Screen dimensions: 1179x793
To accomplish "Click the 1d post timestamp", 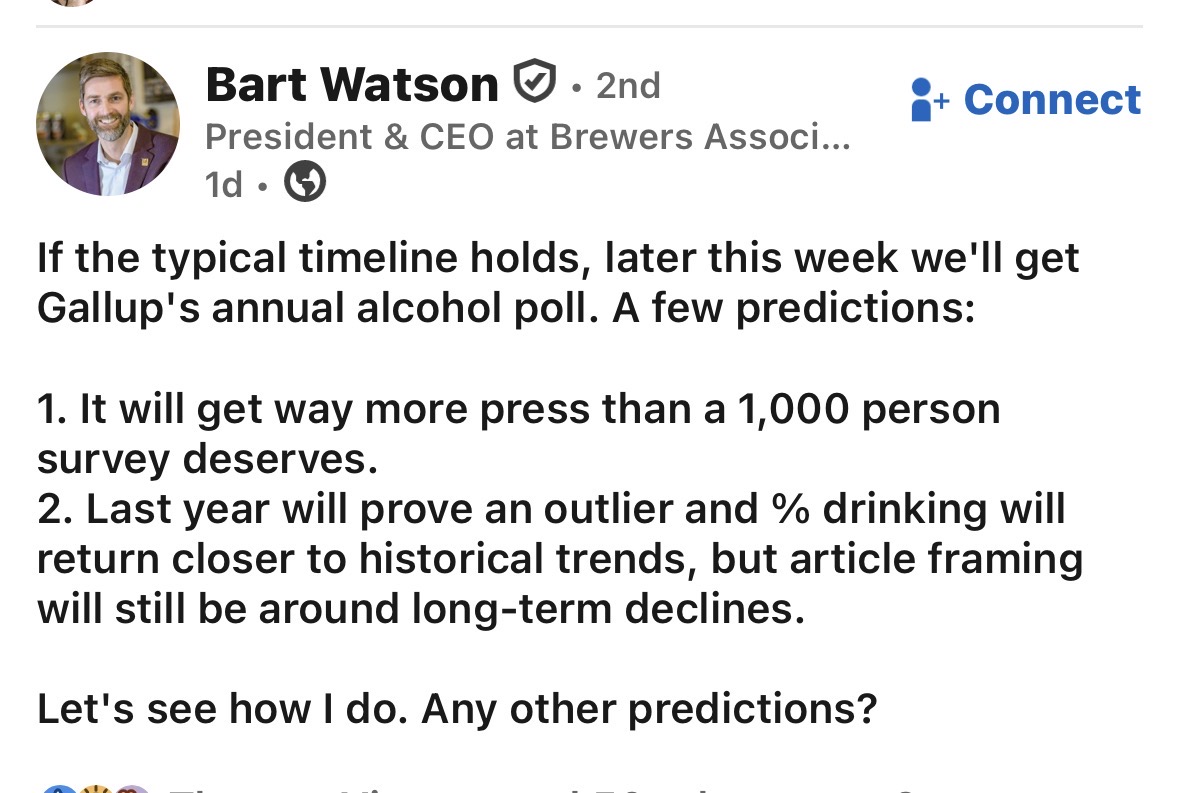I will (224, 184).
